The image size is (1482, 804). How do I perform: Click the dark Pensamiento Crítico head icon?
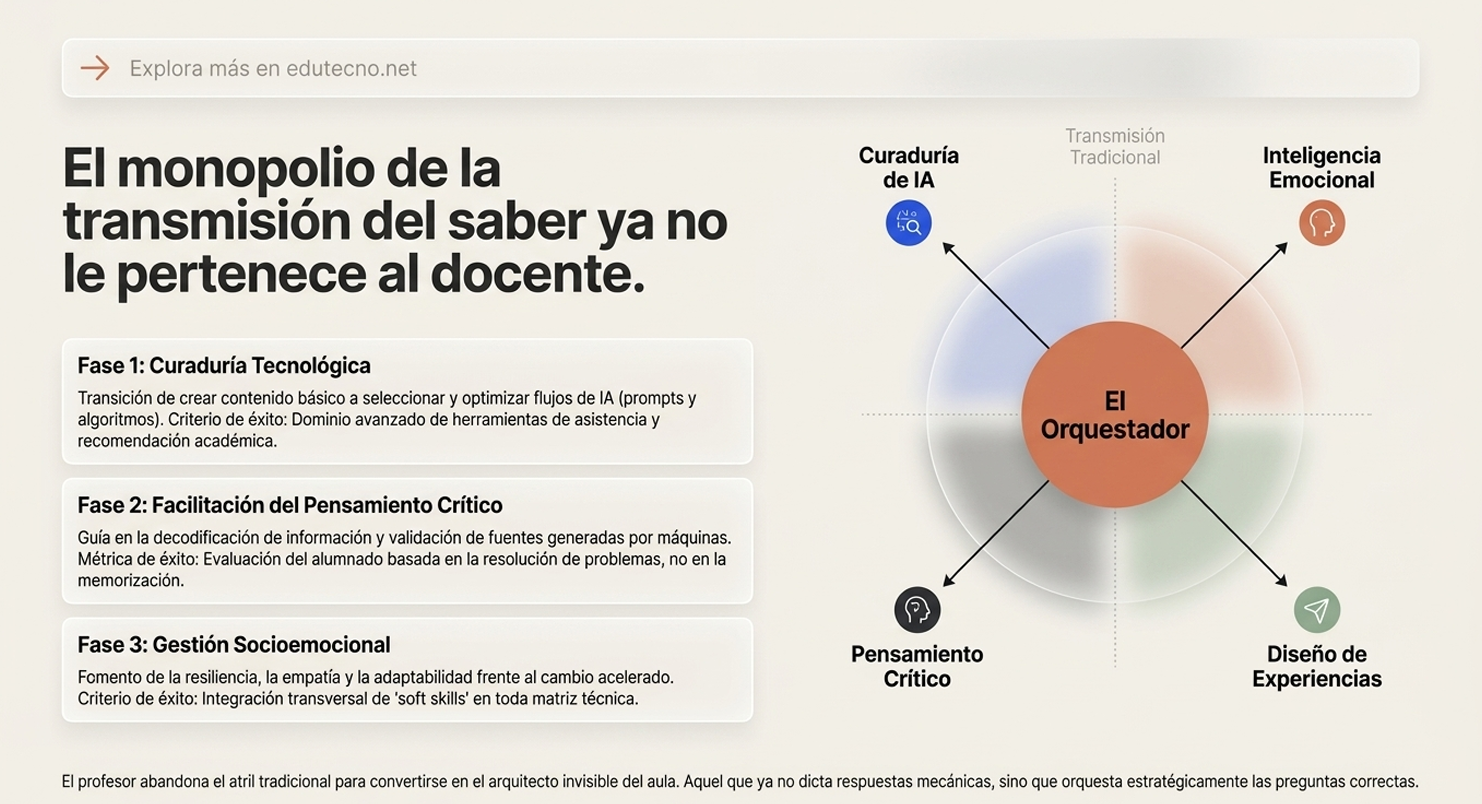(x=917, y=610)
